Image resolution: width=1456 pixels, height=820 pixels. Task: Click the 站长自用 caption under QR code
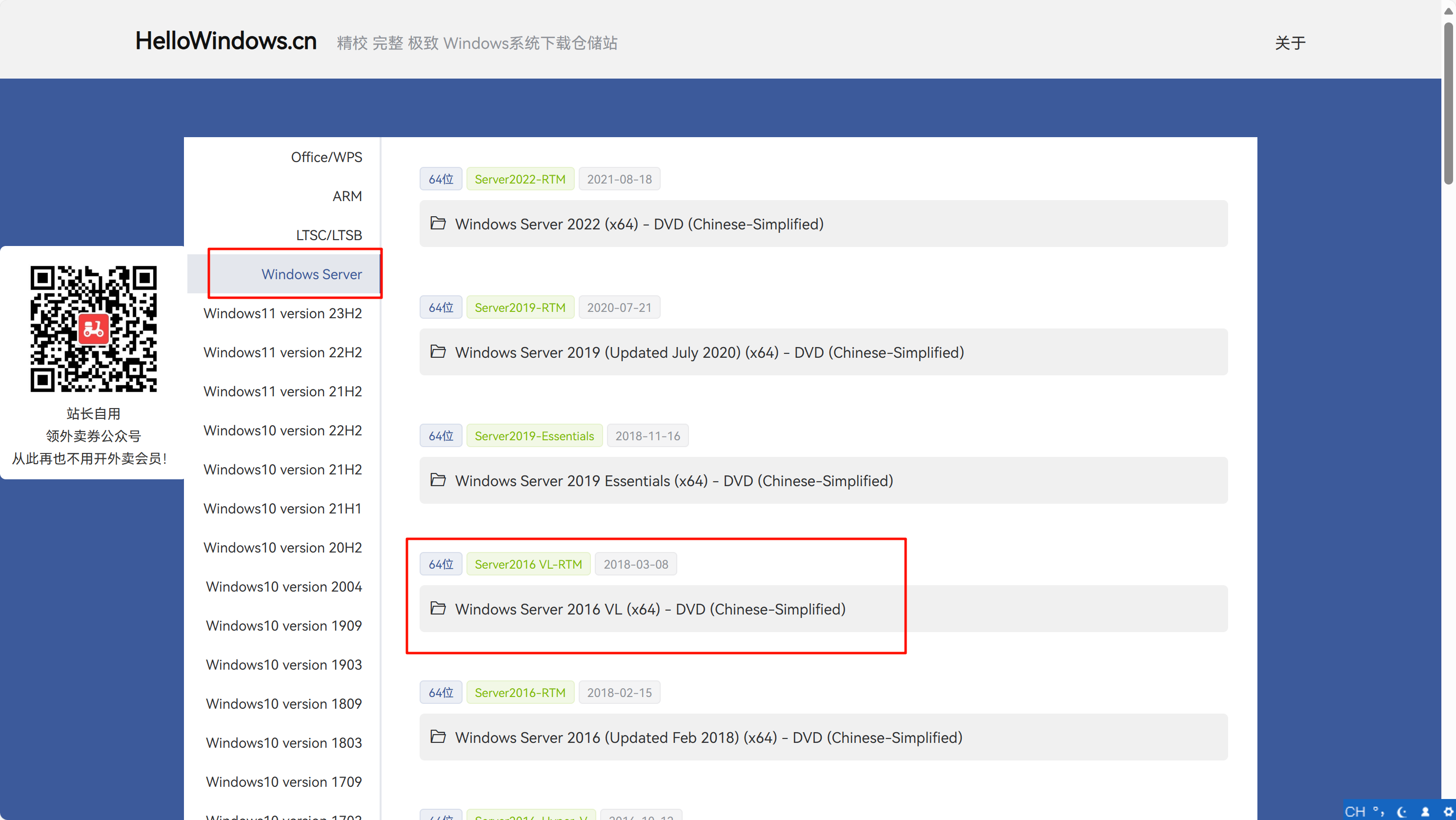pyautogui.click(x=93, y=413)
